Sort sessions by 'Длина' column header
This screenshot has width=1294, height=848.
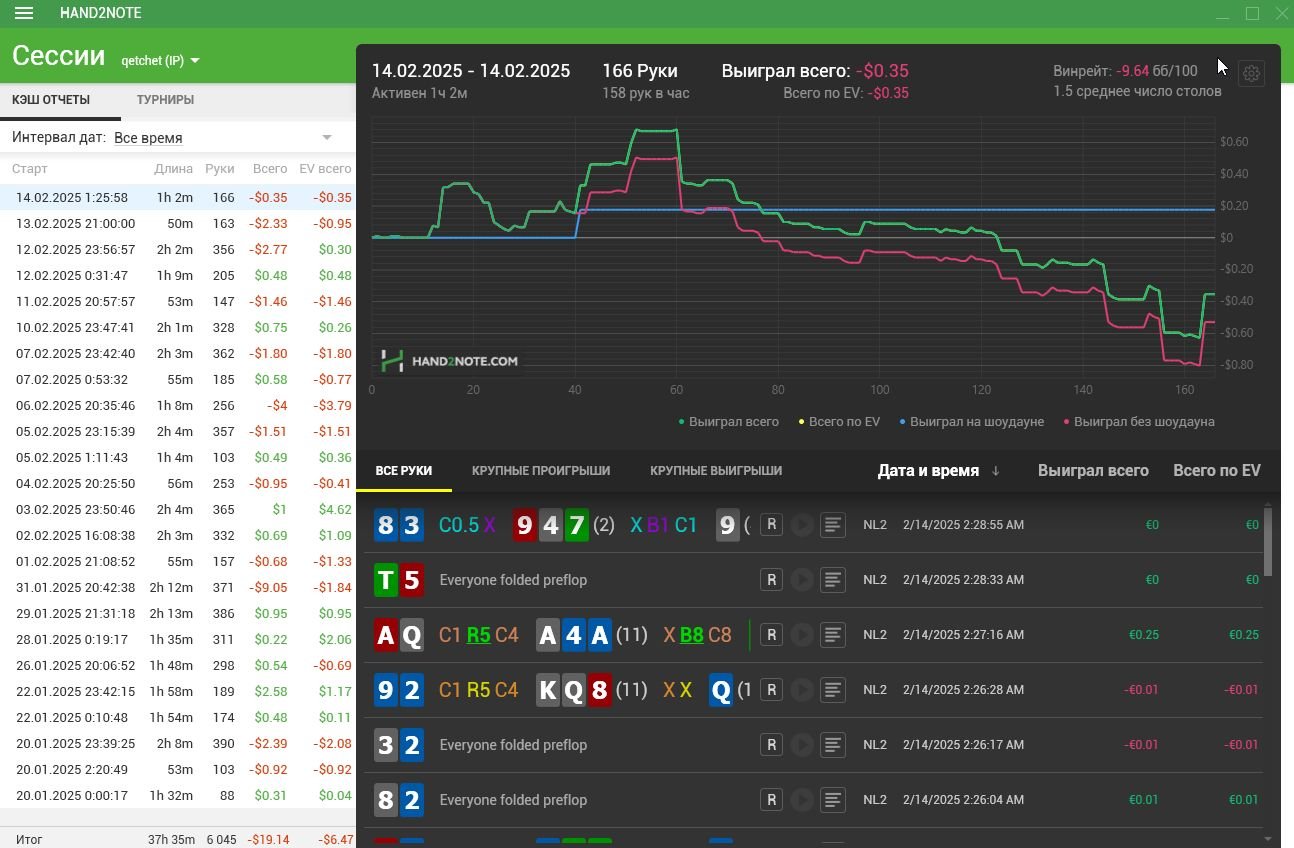(174, 169)
